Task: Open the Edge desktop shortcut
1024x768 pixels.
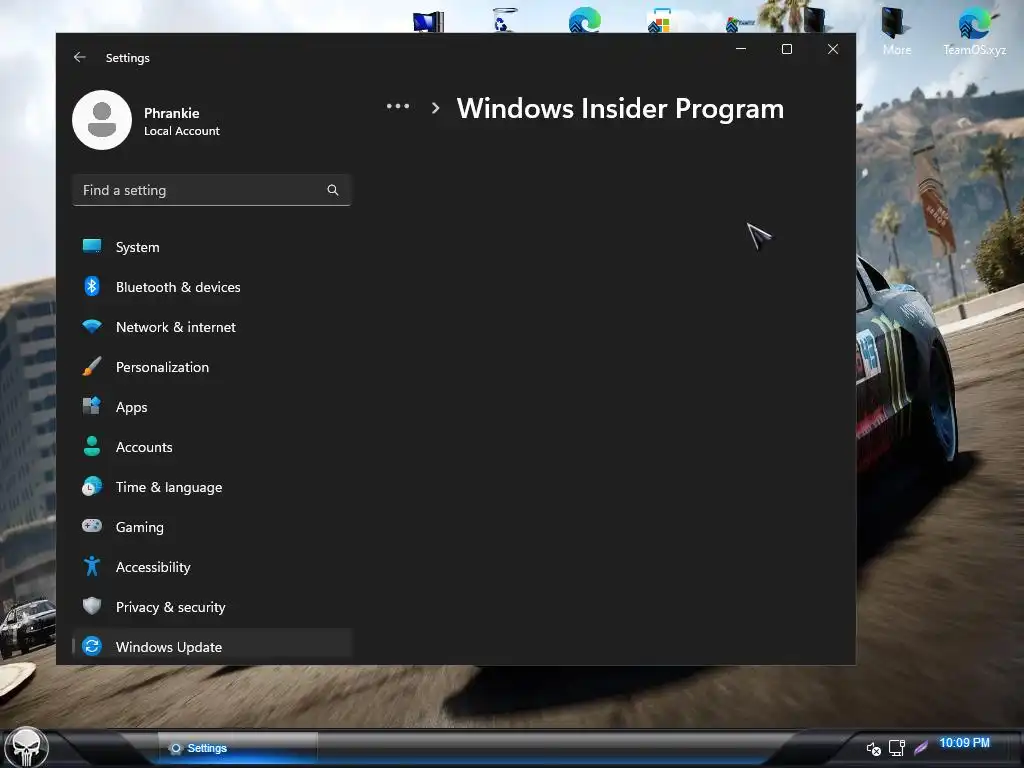Action: [x=584, y=20]
